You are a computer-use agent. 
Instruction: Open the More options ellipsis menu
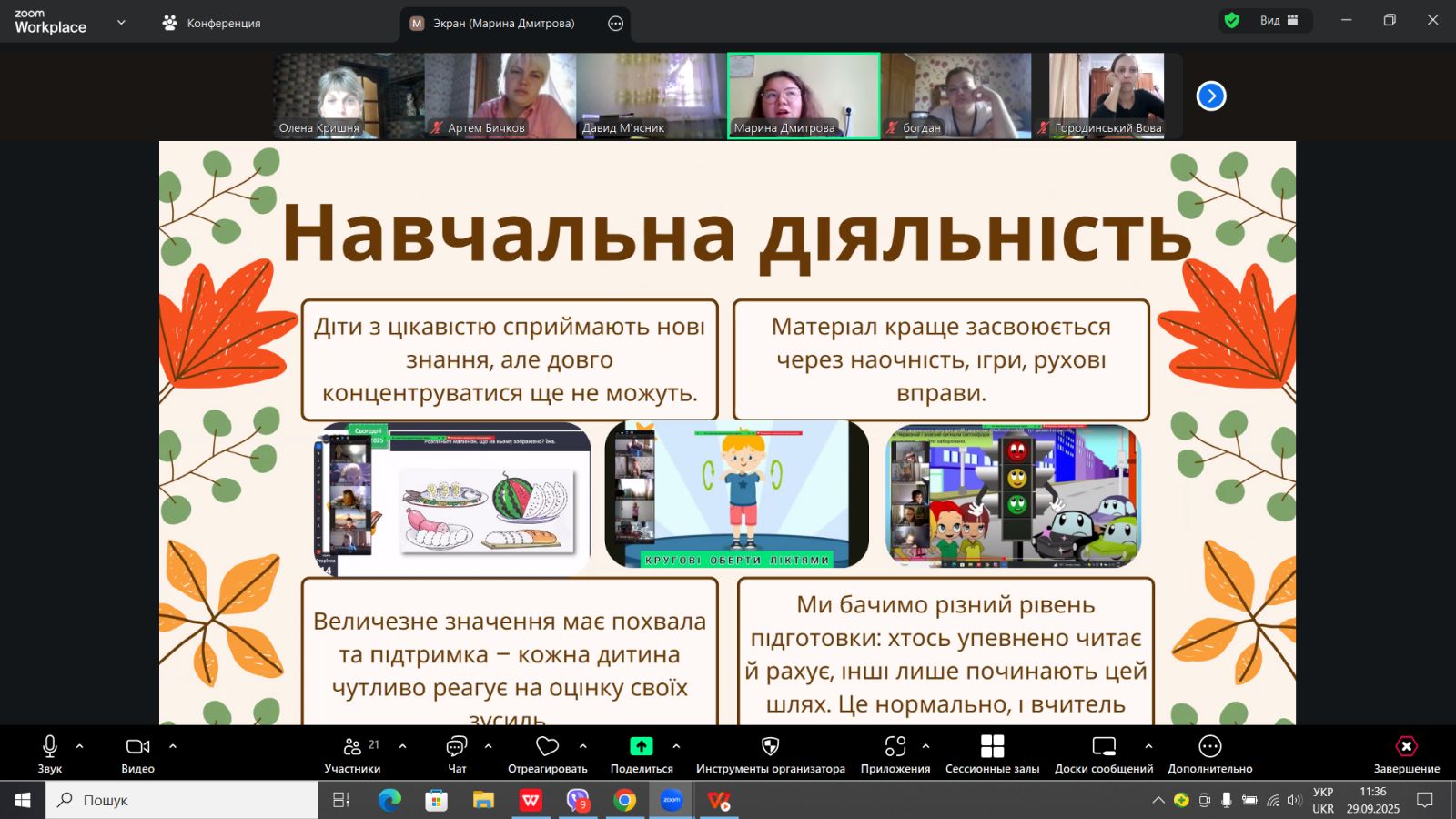[x=1209, y=746]
